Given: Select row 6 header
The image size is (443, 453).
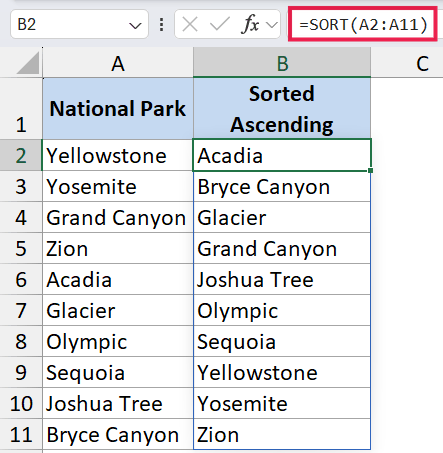Looking at the screenshot, I should (21, 279).
